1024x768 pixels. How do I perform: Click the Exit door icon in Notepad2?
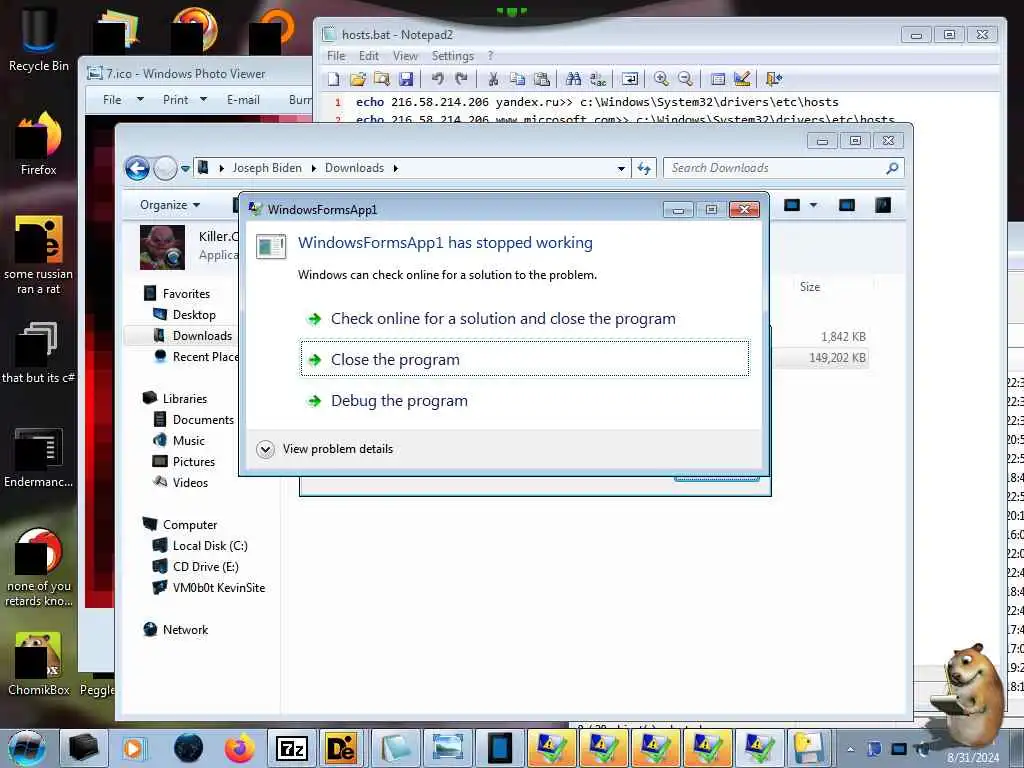click(x=773, y=79)
